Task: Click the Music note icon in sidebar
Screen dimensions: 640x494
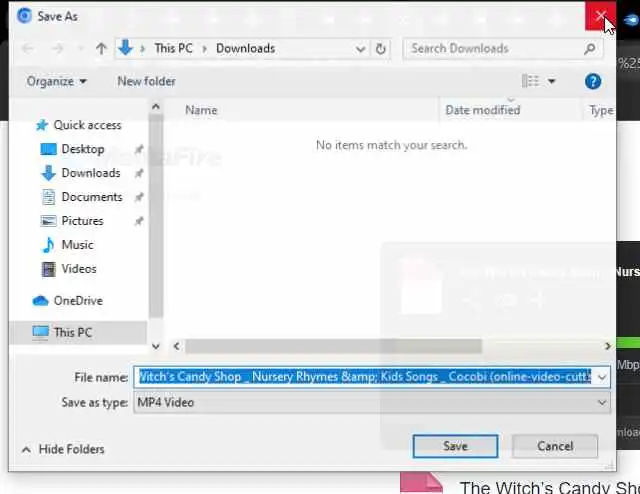Action: (48, 245)
